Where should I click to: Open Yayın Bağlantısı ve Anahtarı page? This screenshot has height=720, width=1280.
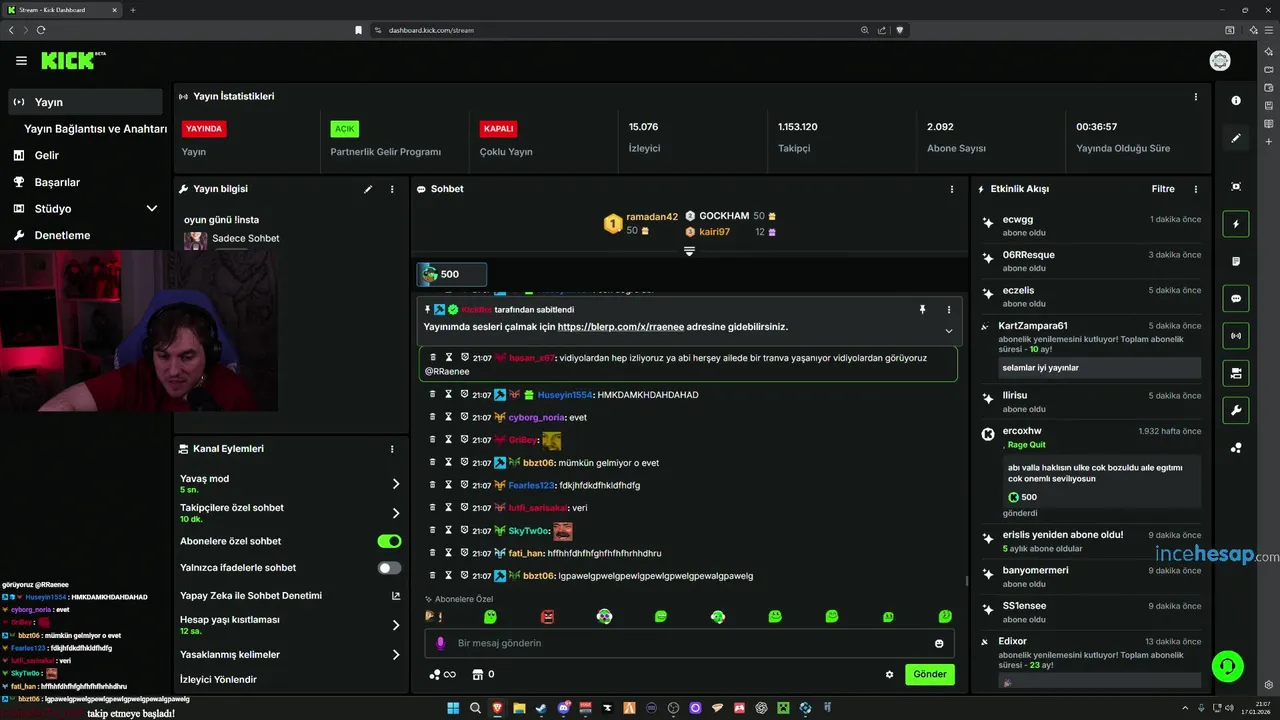tap(95, 129)
